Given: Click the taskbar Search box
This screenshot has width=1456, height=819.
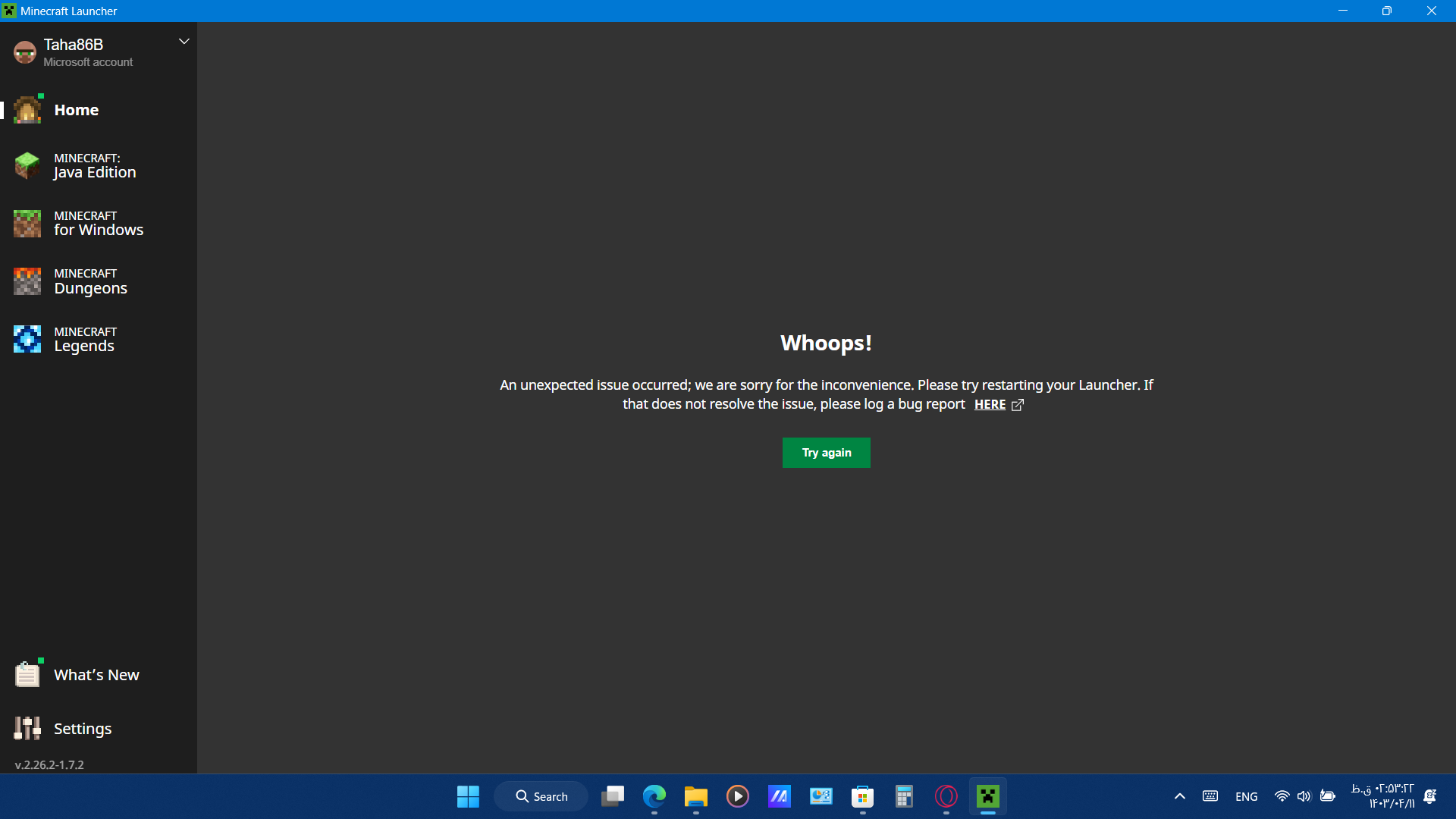Looking at the screenshot, I should [541, 796].
